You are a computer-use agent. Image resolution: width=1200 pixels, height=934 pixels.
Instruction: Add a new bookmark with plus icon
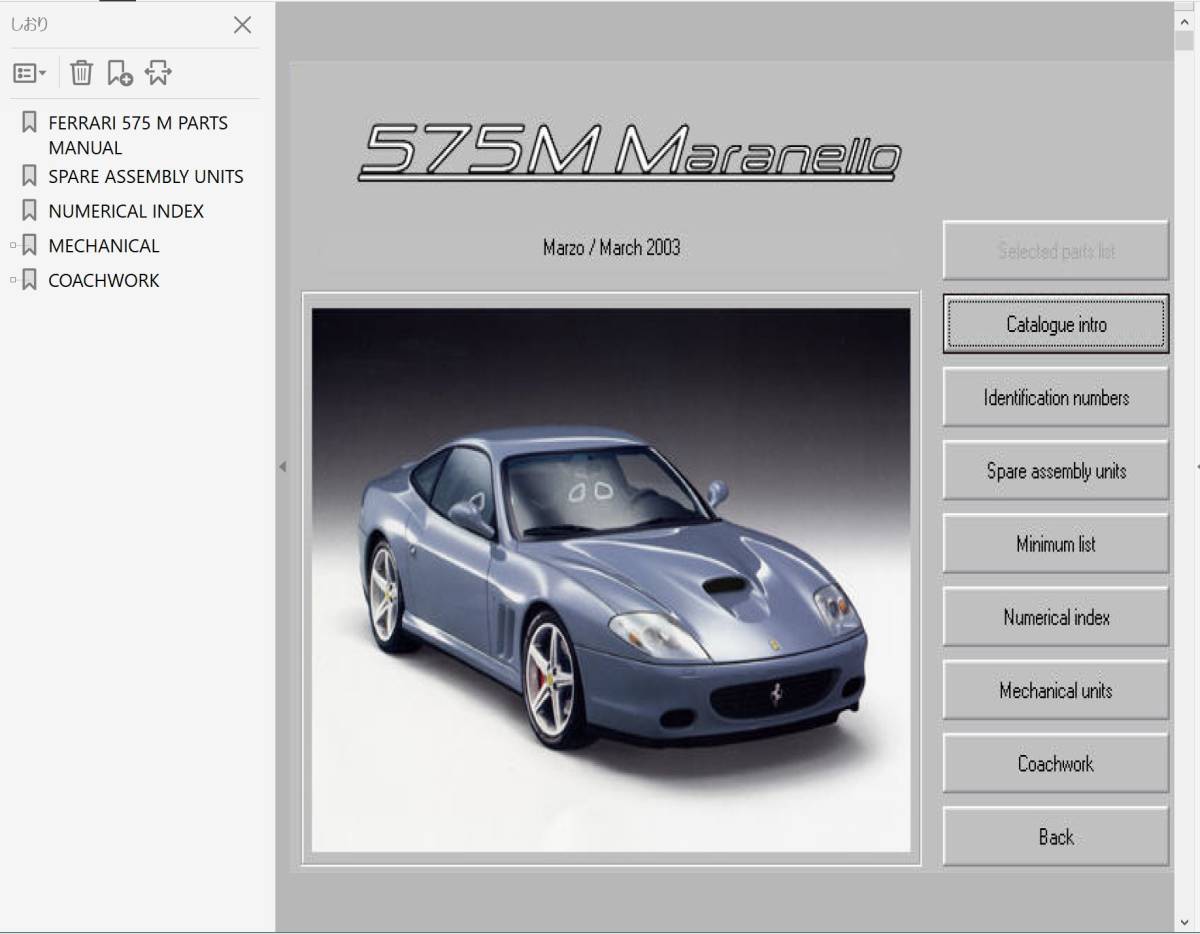click(120, 72)
